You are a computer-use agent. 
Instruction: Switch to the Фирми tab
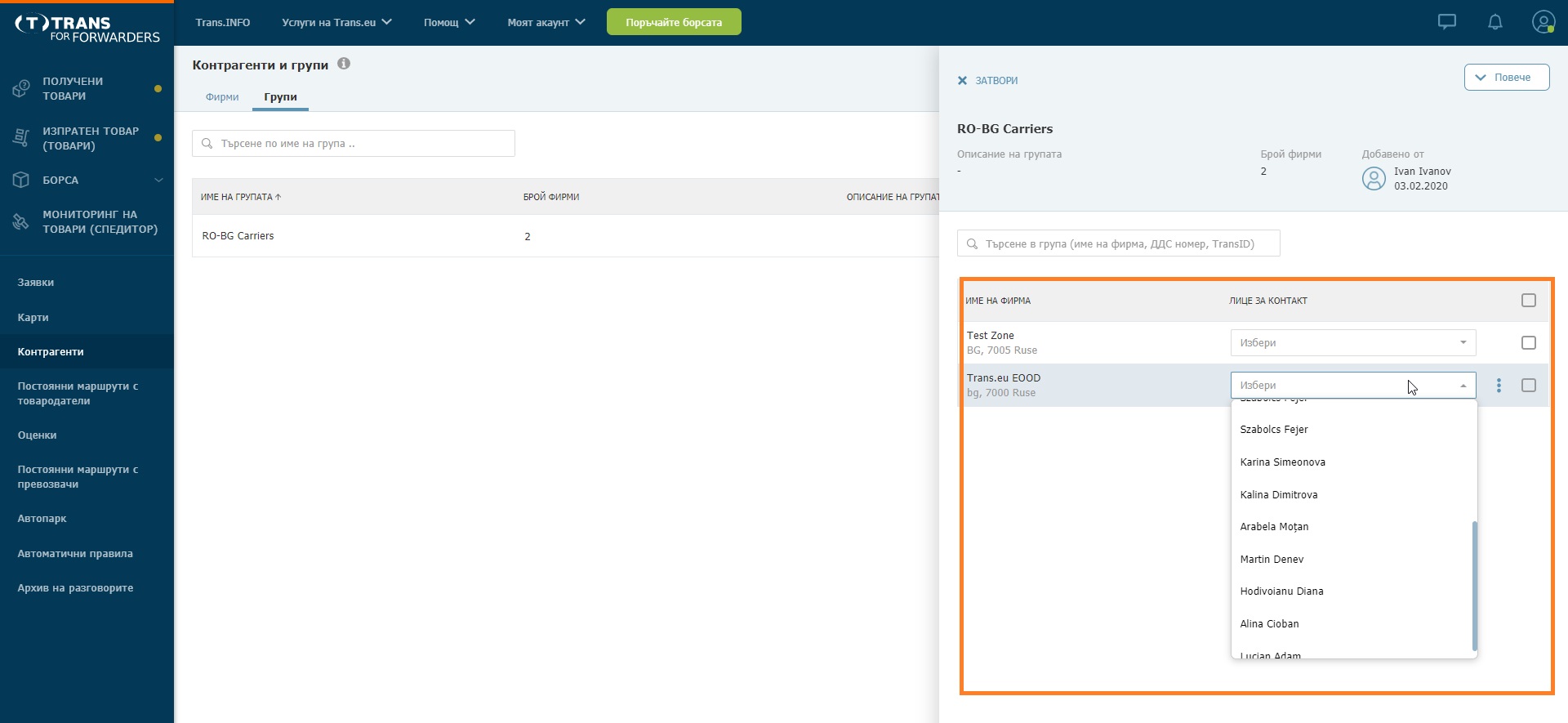tap(222, 96)
